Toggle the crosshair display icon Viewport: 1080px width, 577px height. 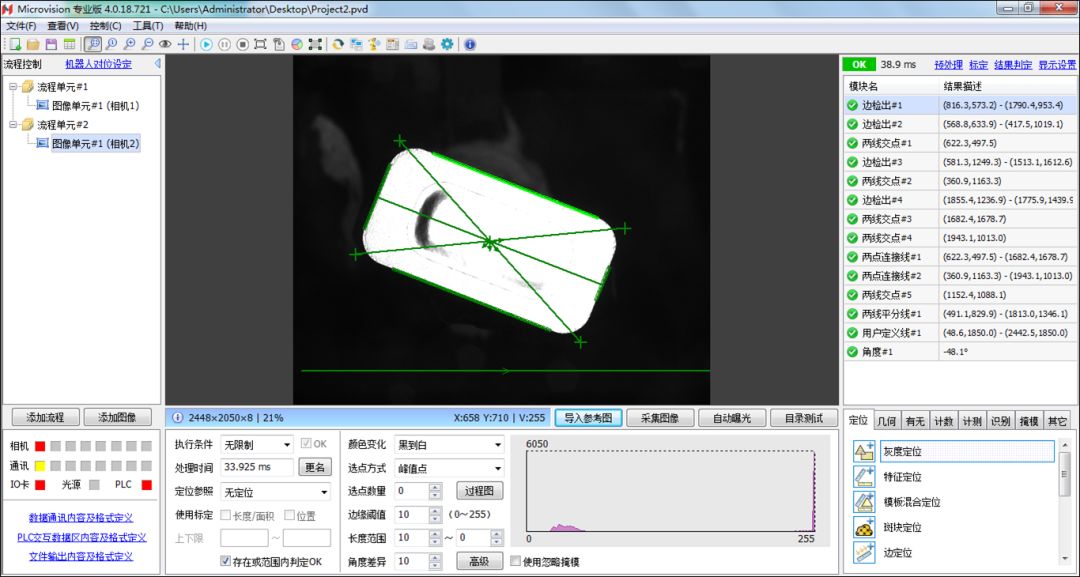coord(183,44)
